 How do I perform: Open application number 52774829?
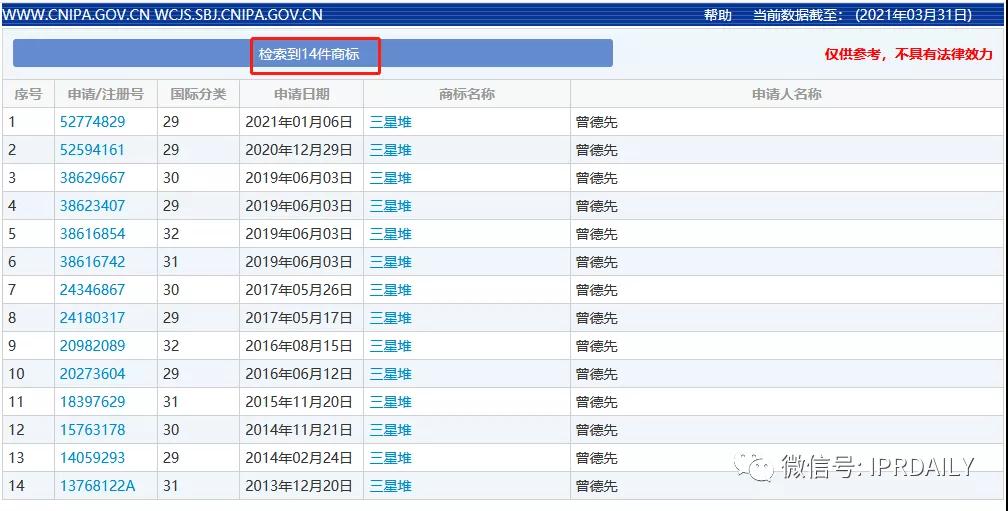[93, 121]
